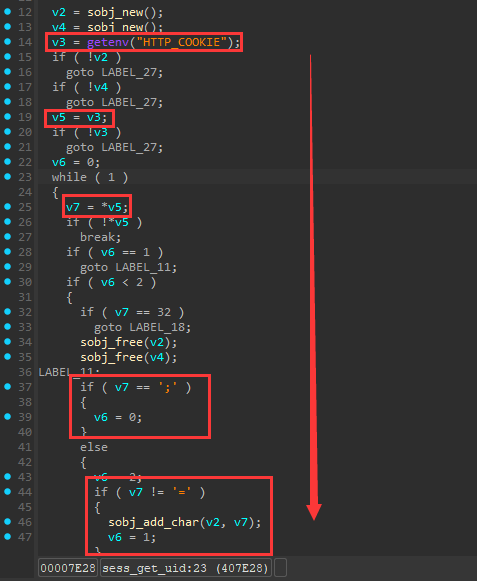Click LABEL_18 in goto on line 33
477x581 pixels.
(157, 327)
